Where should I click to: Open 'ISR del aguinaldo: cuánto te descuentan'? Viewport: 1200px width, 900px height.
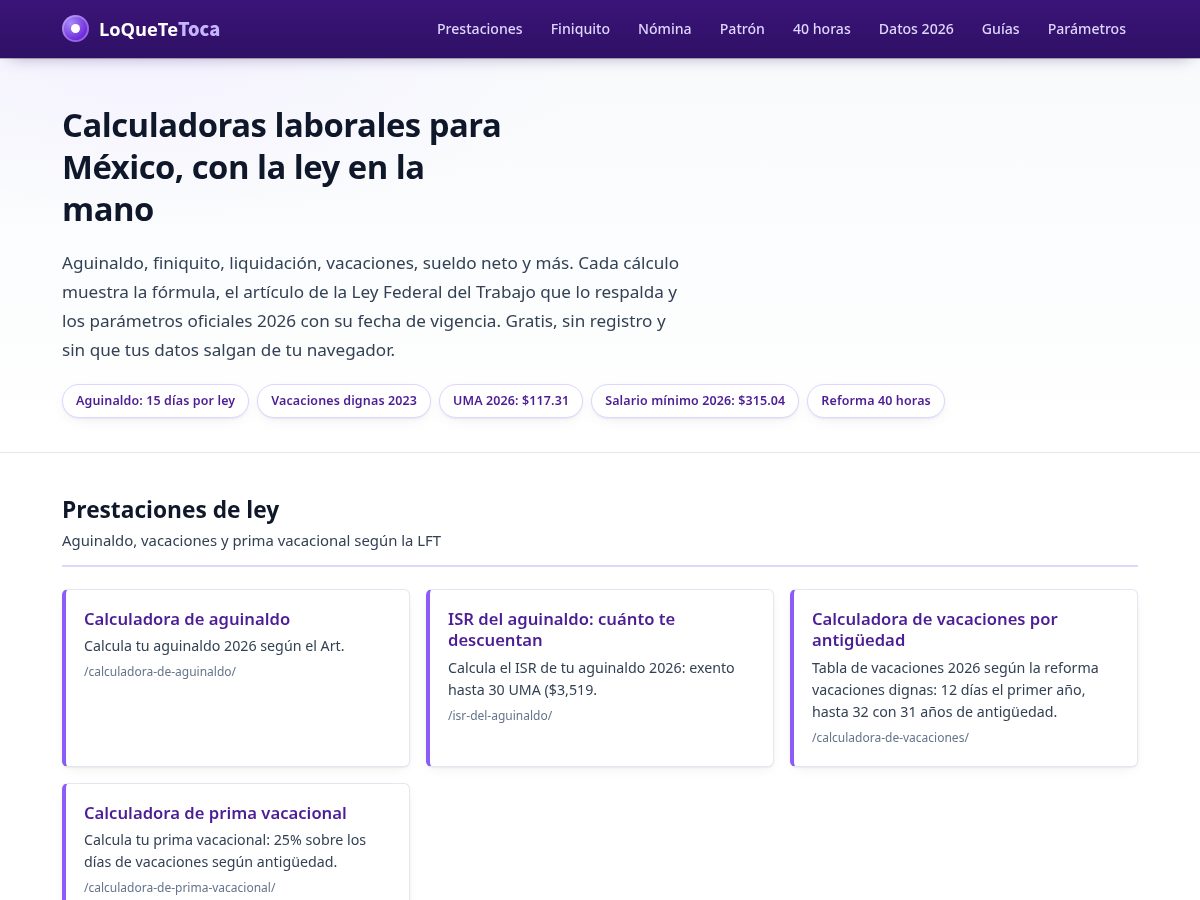(x=561, y=630)
